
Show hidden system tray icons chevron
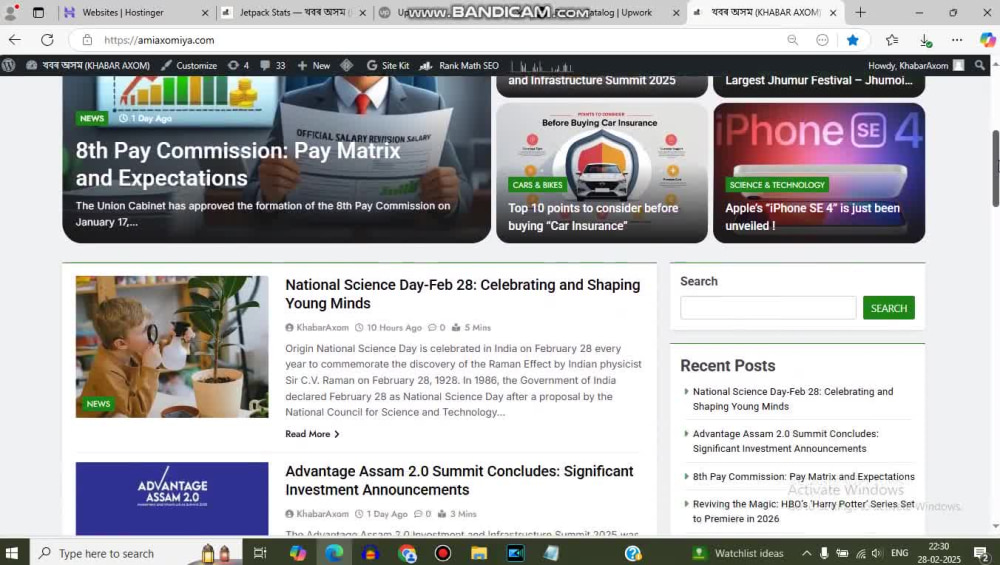click(806, 553)
